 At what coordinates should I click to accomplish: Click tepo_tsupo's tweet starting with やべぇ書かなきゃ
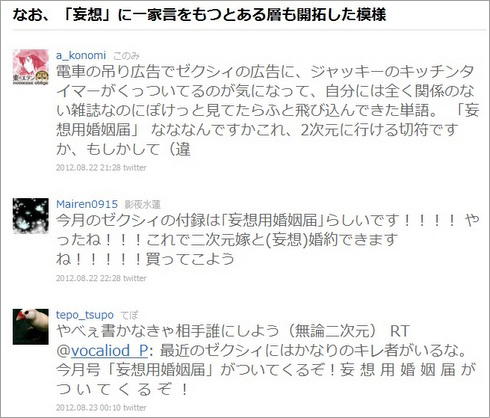click(x=268, y=360)
